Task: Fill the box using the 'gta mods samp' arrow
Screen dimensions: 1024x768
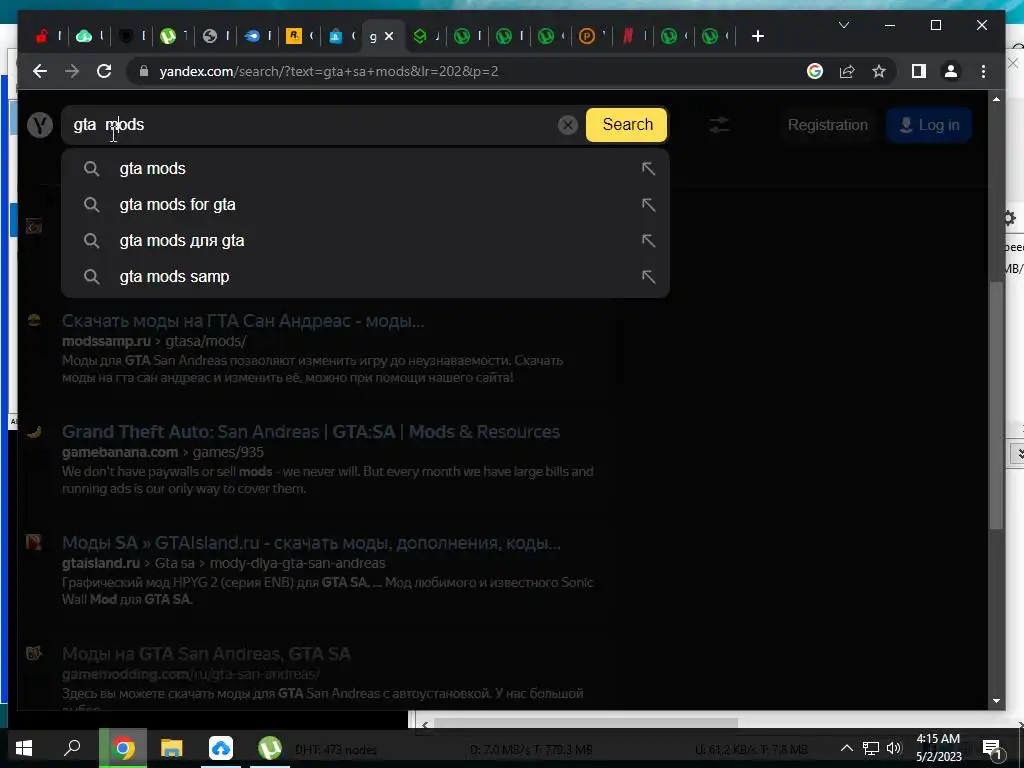Action: (648, 276)
